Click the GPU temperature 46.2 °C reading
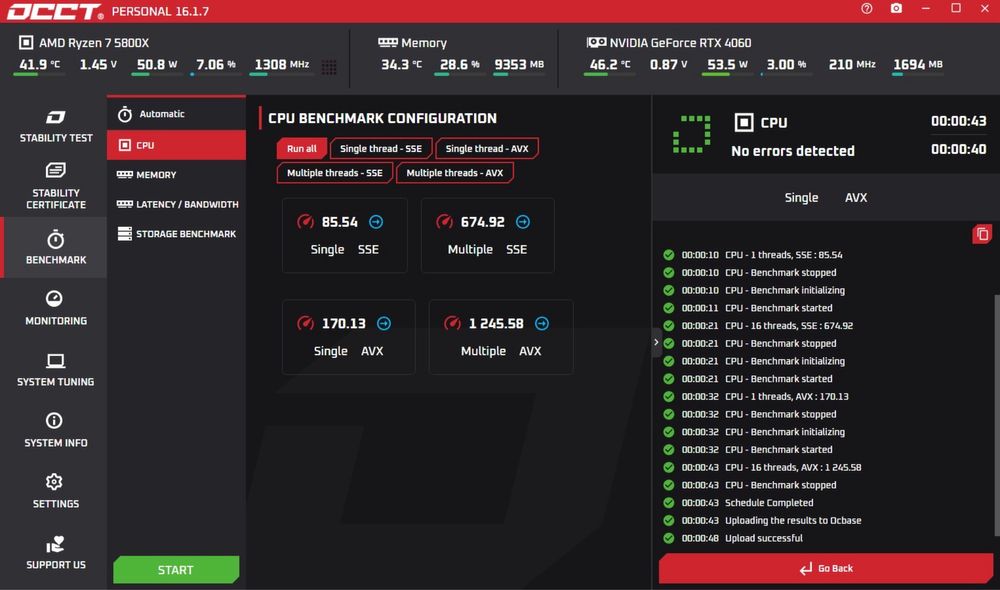The height and width of the screenshot is (590, 1000). tap(610, 64)
